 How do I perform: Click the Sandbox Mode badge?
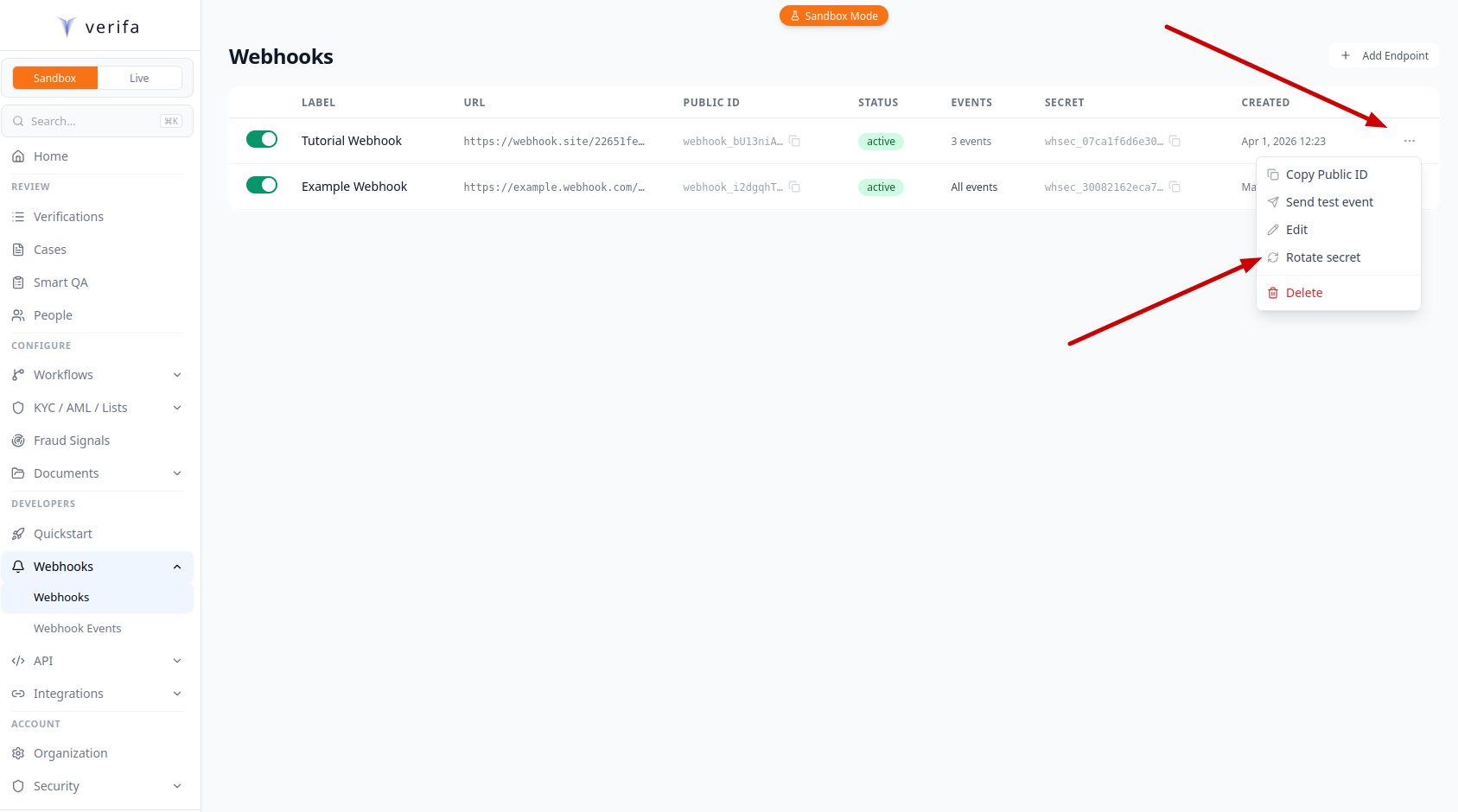click(833, 16)
